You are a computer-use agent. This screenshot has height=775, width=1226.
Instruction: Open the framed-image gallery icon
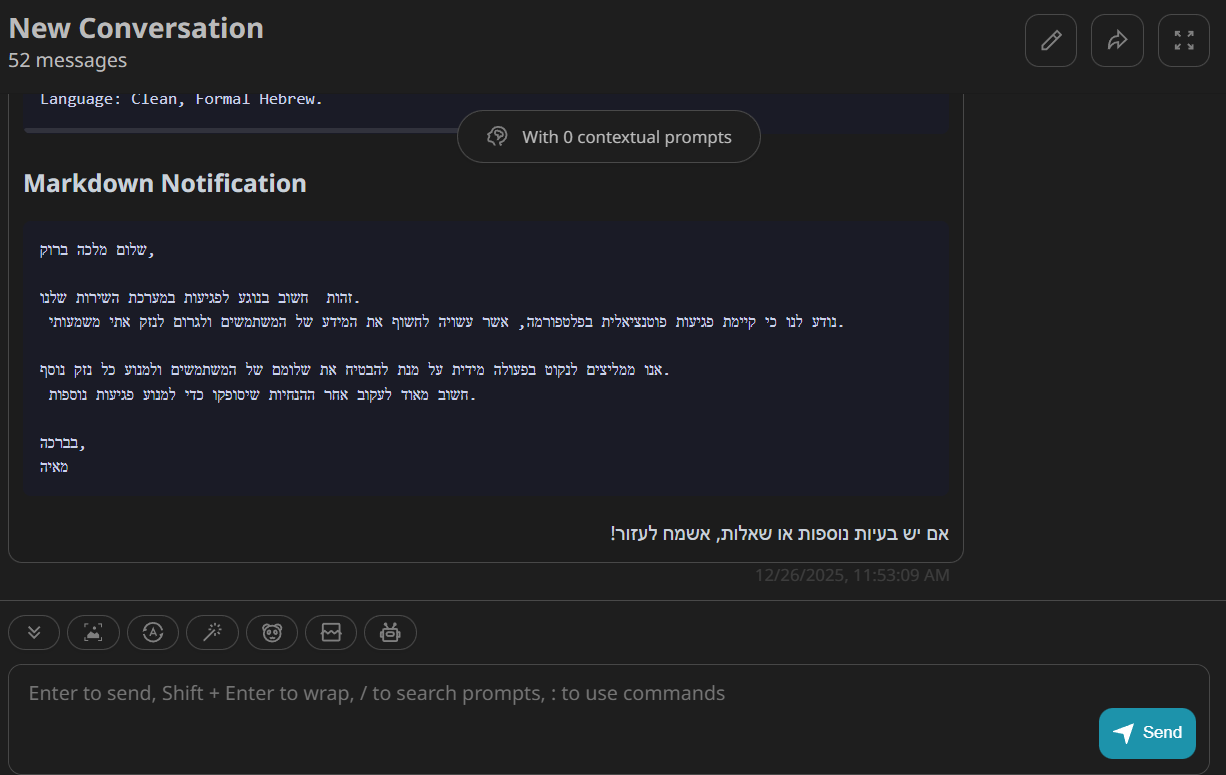pos(331,632)
